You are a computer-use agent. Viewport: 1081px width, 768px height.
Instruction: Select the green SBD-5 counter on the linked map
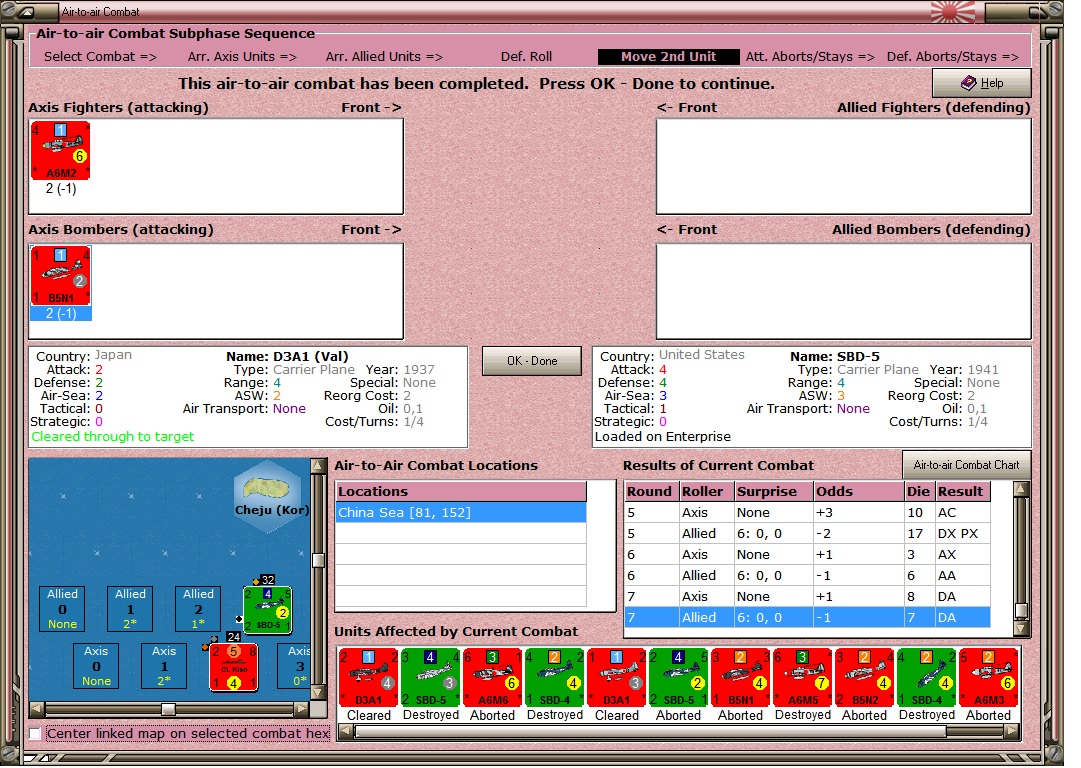pyautogui.click(x=268, y=609)
